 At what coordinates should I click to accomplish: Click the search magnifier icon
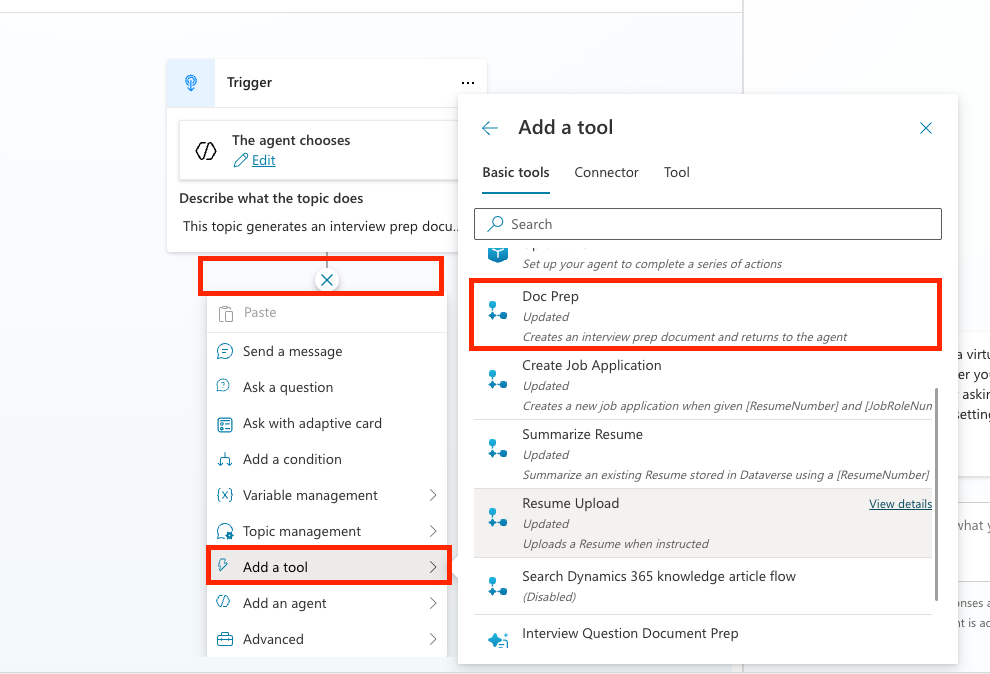tap(496, 223)
